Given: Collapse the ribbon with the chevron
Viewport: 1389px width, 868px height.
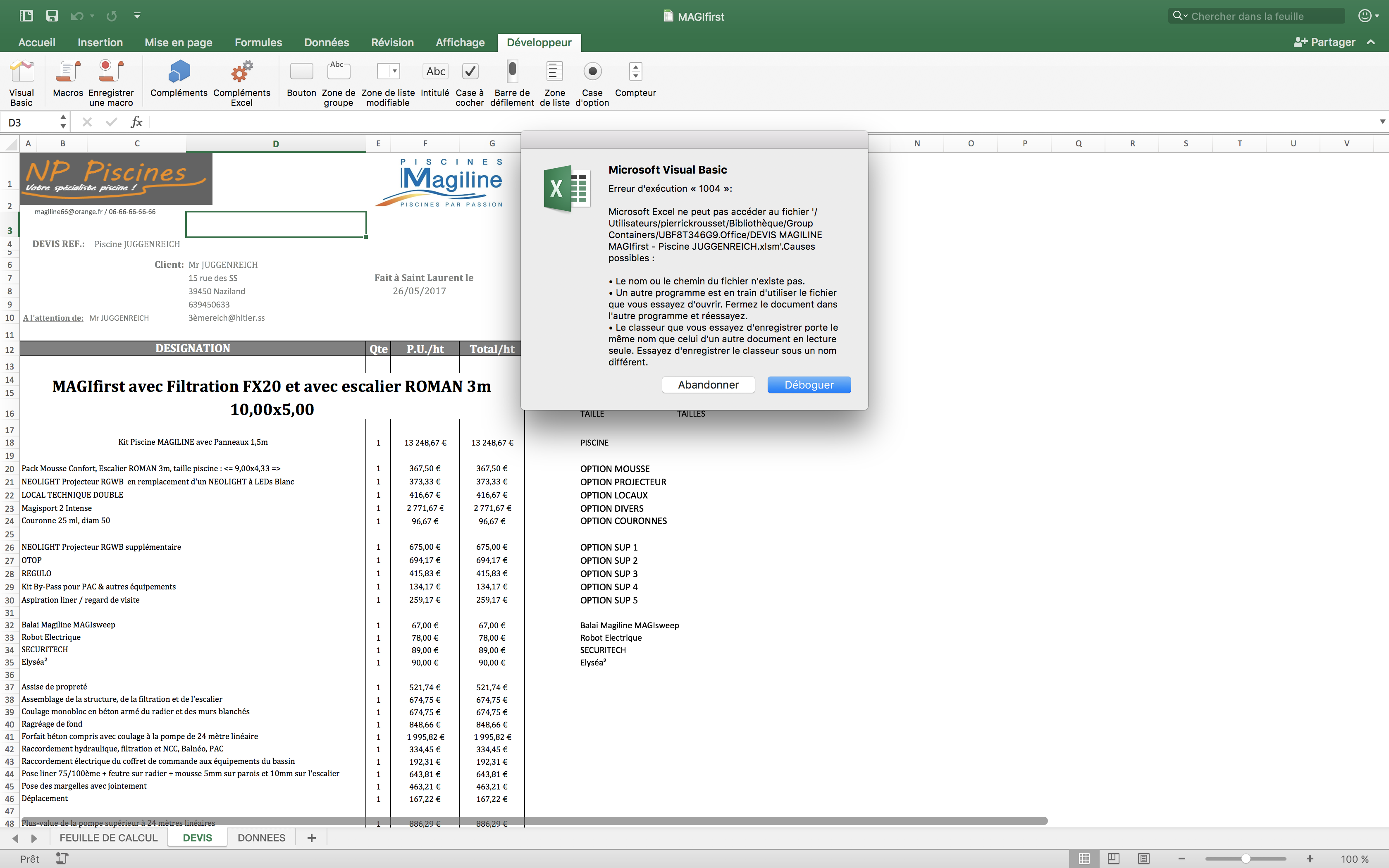Looking at the screenshot, I should tap(1371, 42).
